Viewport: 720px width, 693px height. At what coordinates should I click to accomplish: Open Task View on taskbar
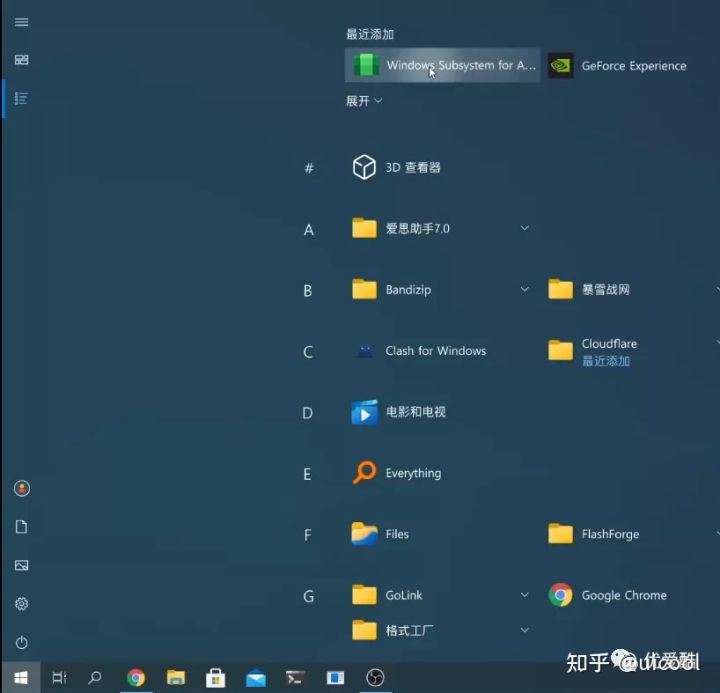click(59, 677)
